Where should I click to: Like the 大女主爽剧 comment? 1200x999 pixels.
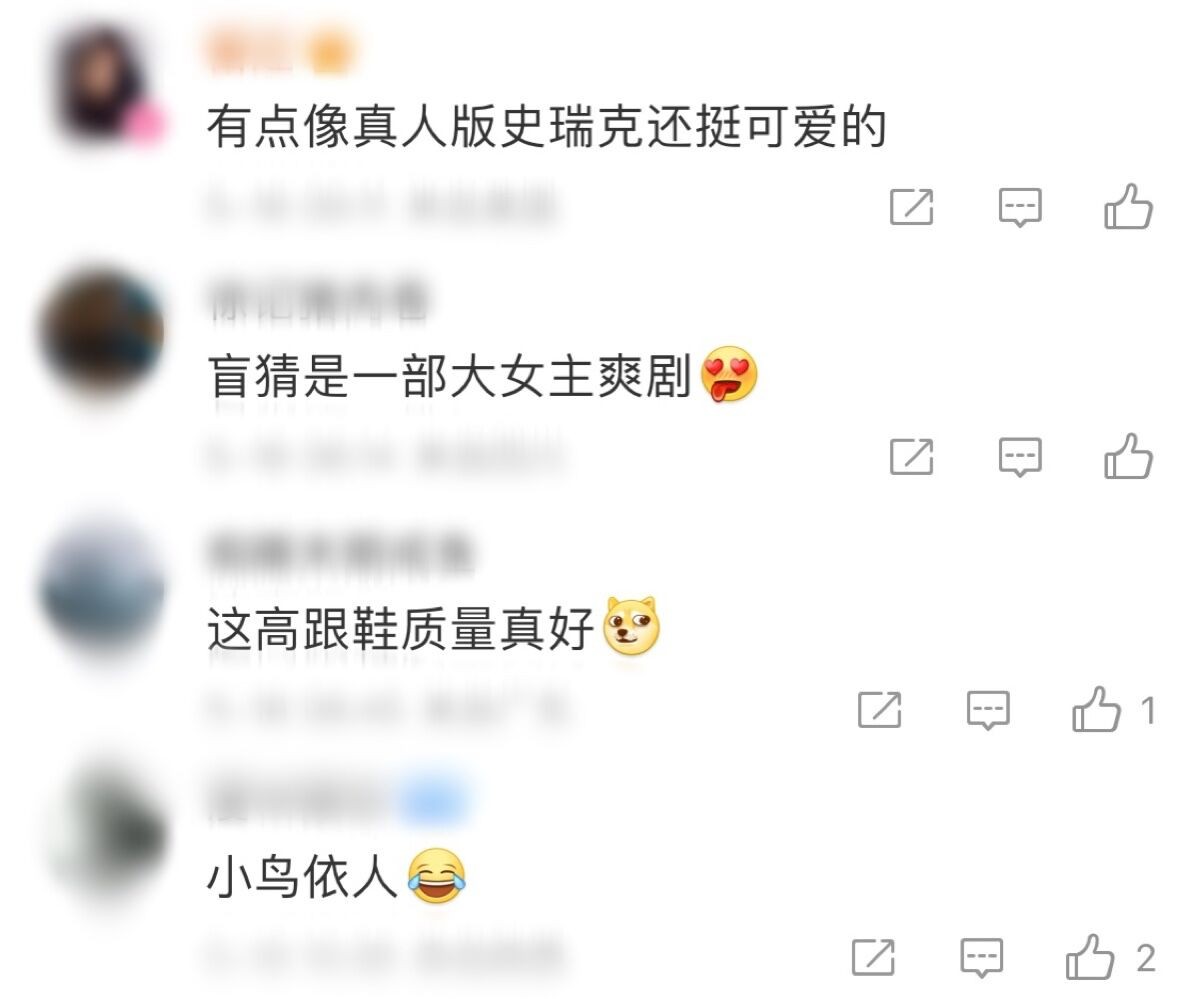pos(1128,457)
